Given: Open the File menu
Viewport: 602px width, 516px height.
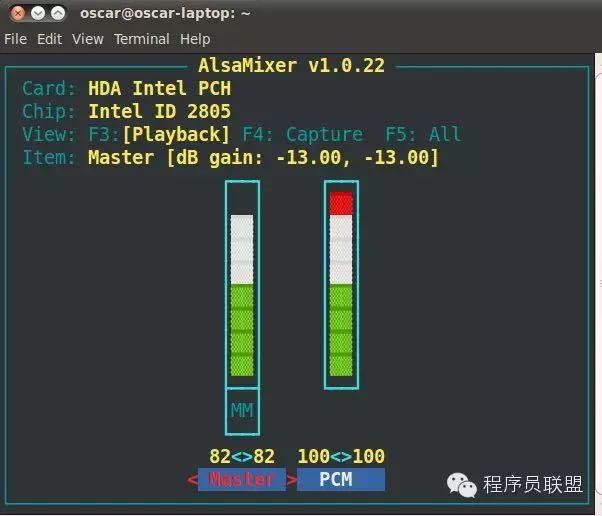Looking at the screenshot, I should pos(15,39).
